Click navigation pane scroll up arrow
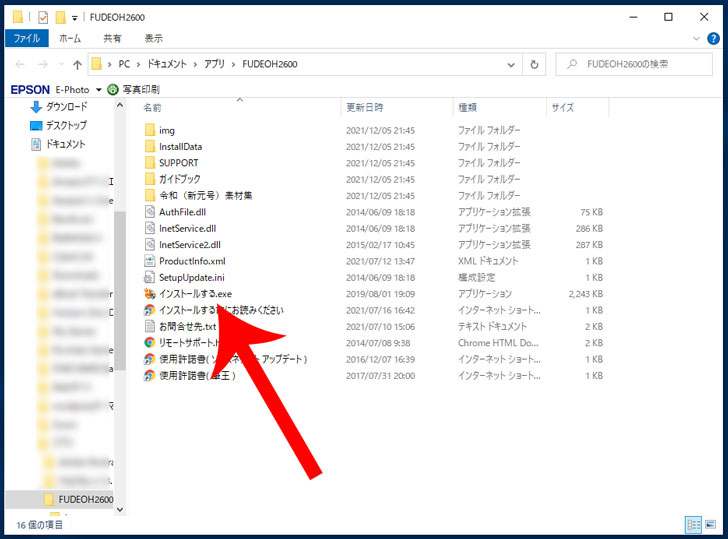Viewport: 728px width, 539px height. pyautogui.click(x=120, y=105)
